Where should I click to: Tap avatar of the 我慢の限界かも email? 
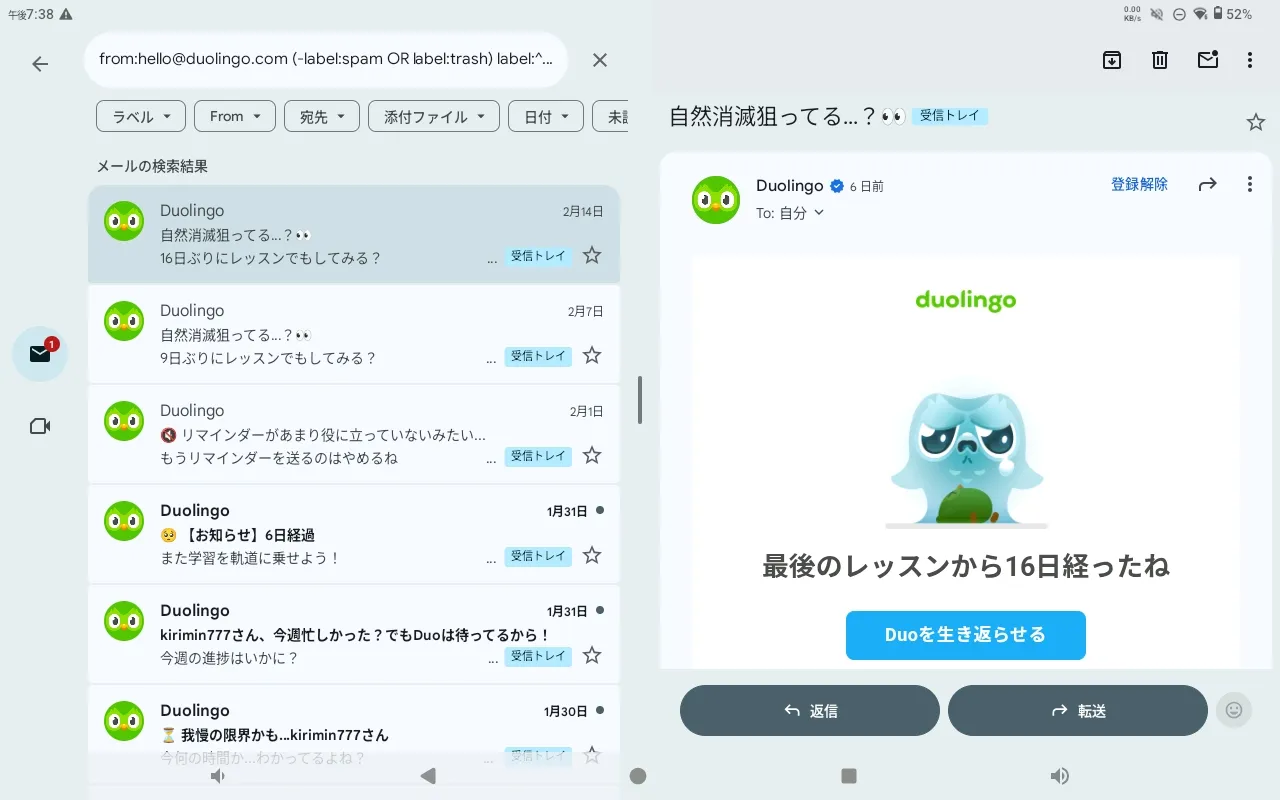pos(124,720)
